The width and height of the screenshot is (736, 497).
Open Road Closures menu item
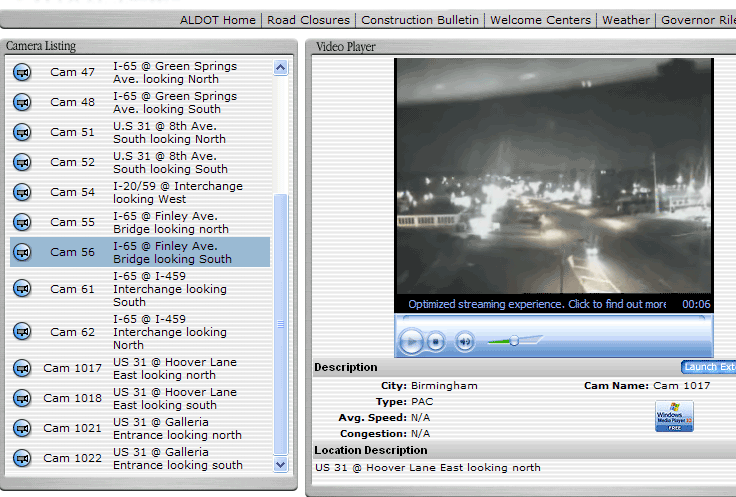pos(308,20)
